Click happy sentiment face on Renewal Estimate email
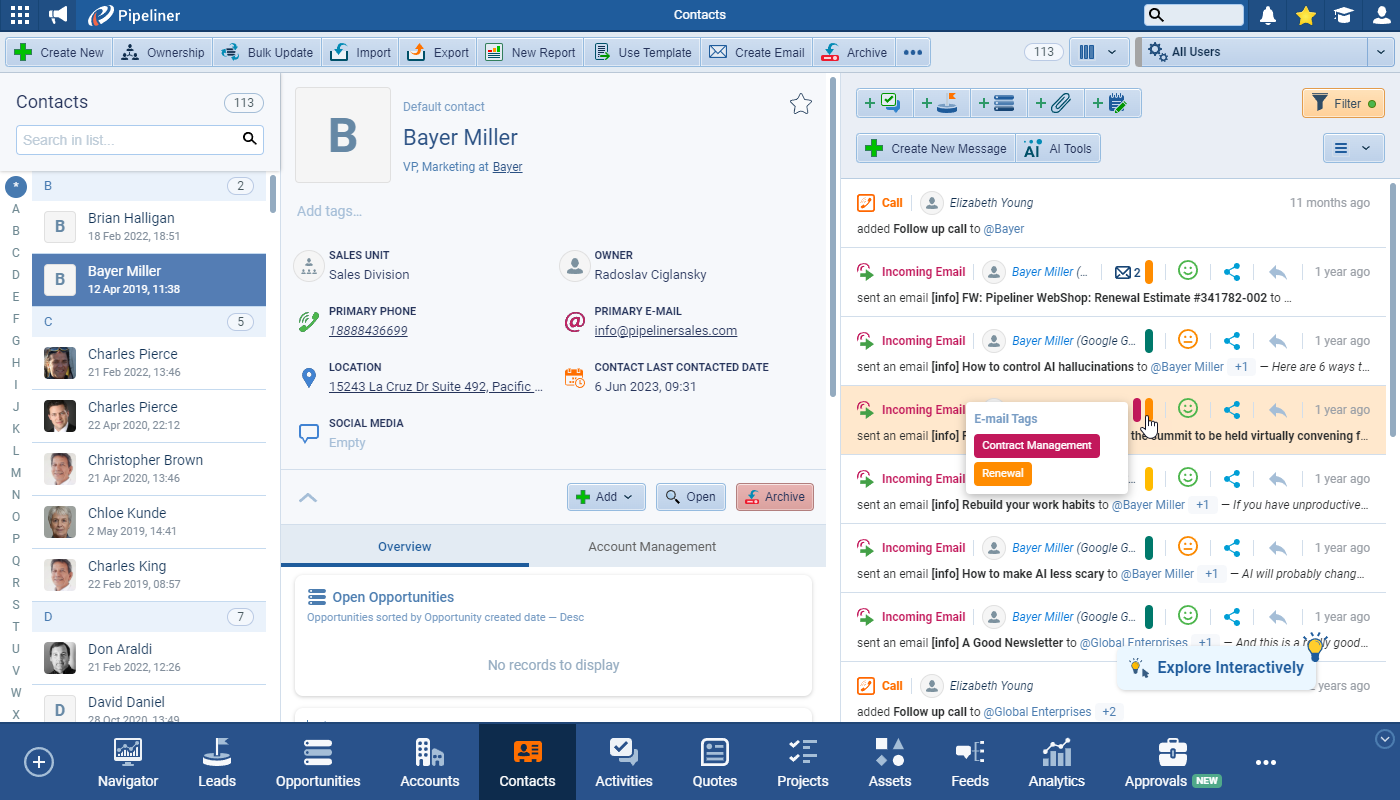 coord(1187,271)
